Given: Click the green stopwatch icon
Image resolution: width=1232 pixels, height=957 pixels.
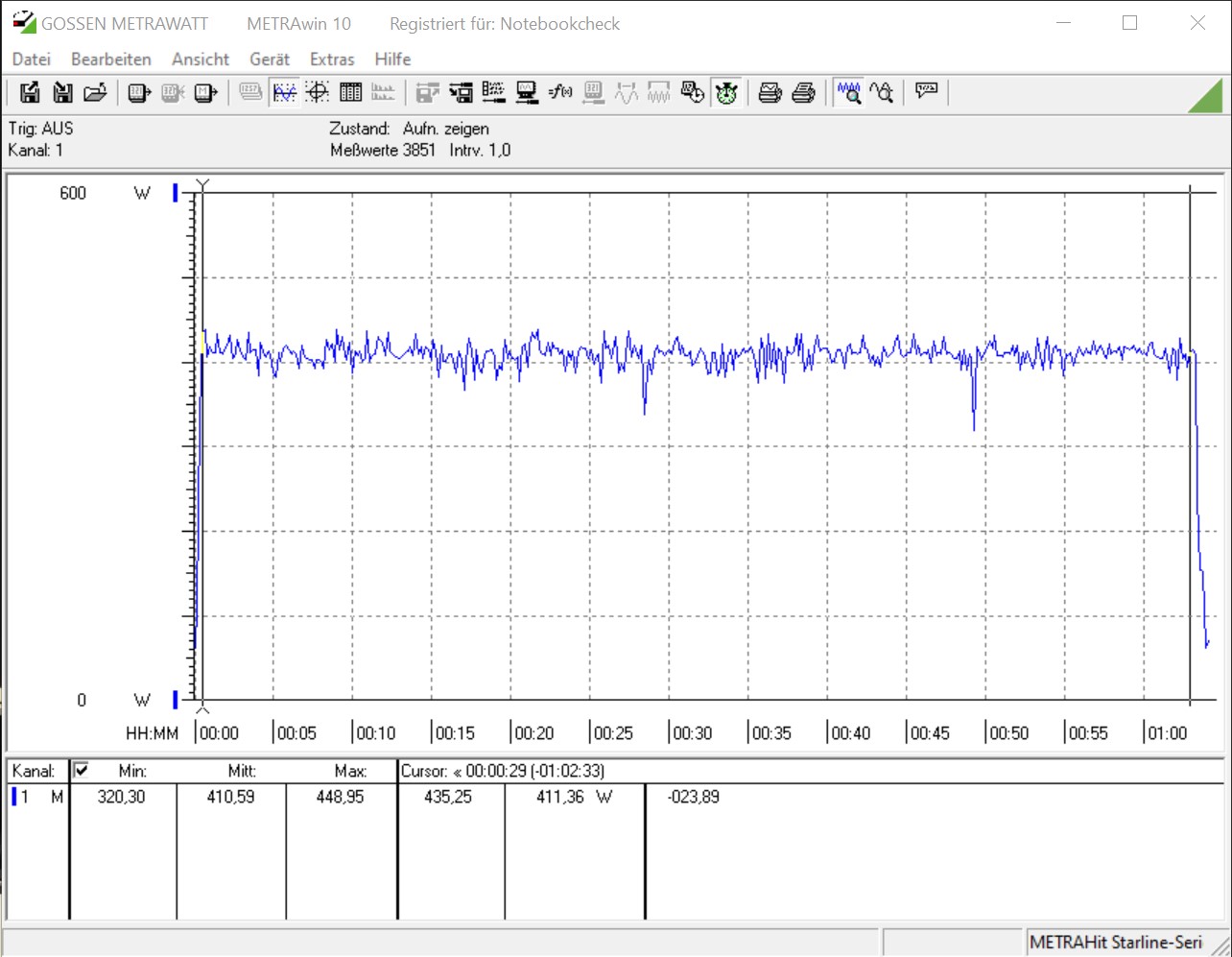Looking at the screenshot, I should click(726, 92).
